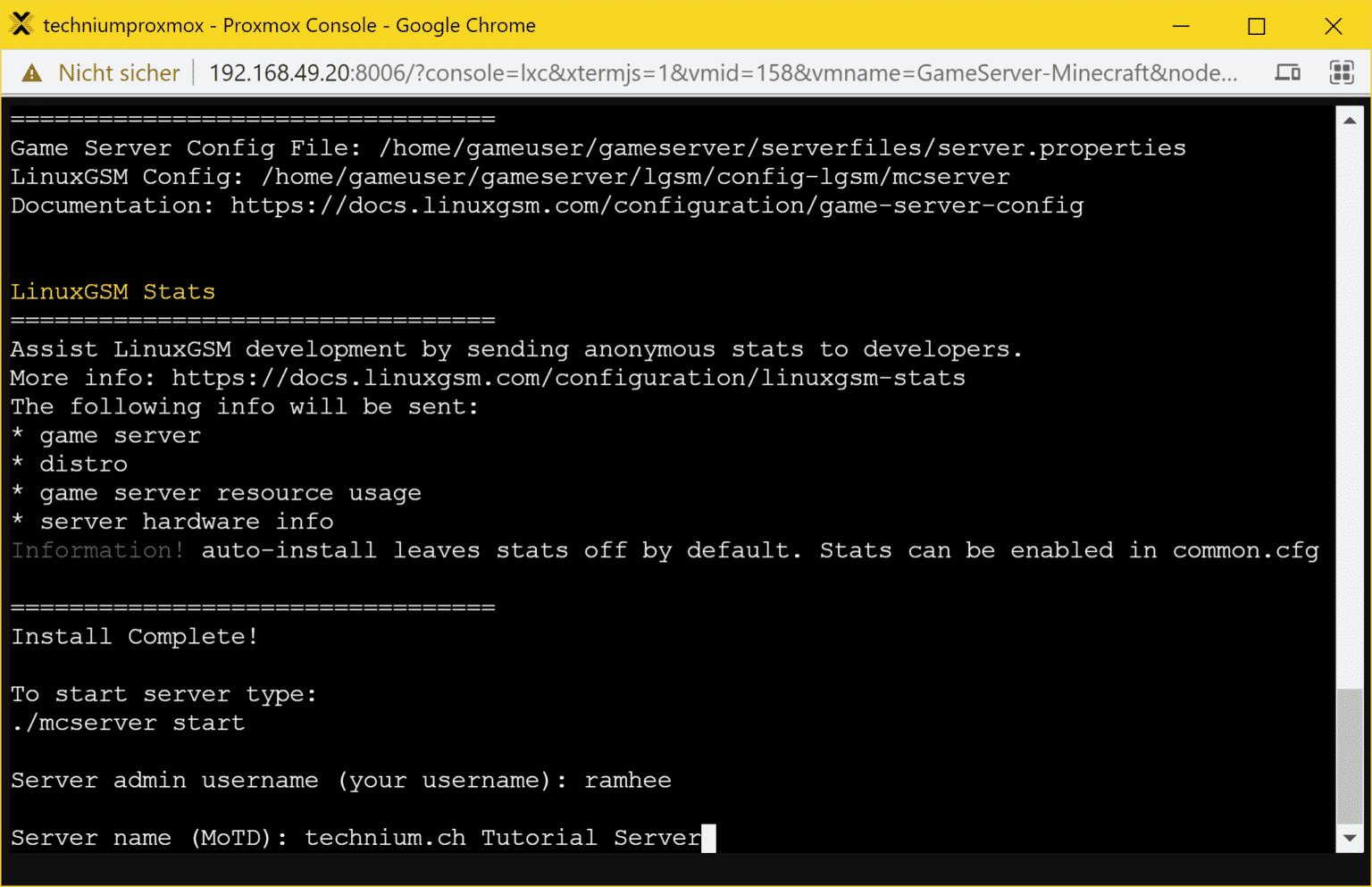Click the Proxmox logo icon in title bar
This screenshot has width=1372, height=887.
(x=21, y=24)
